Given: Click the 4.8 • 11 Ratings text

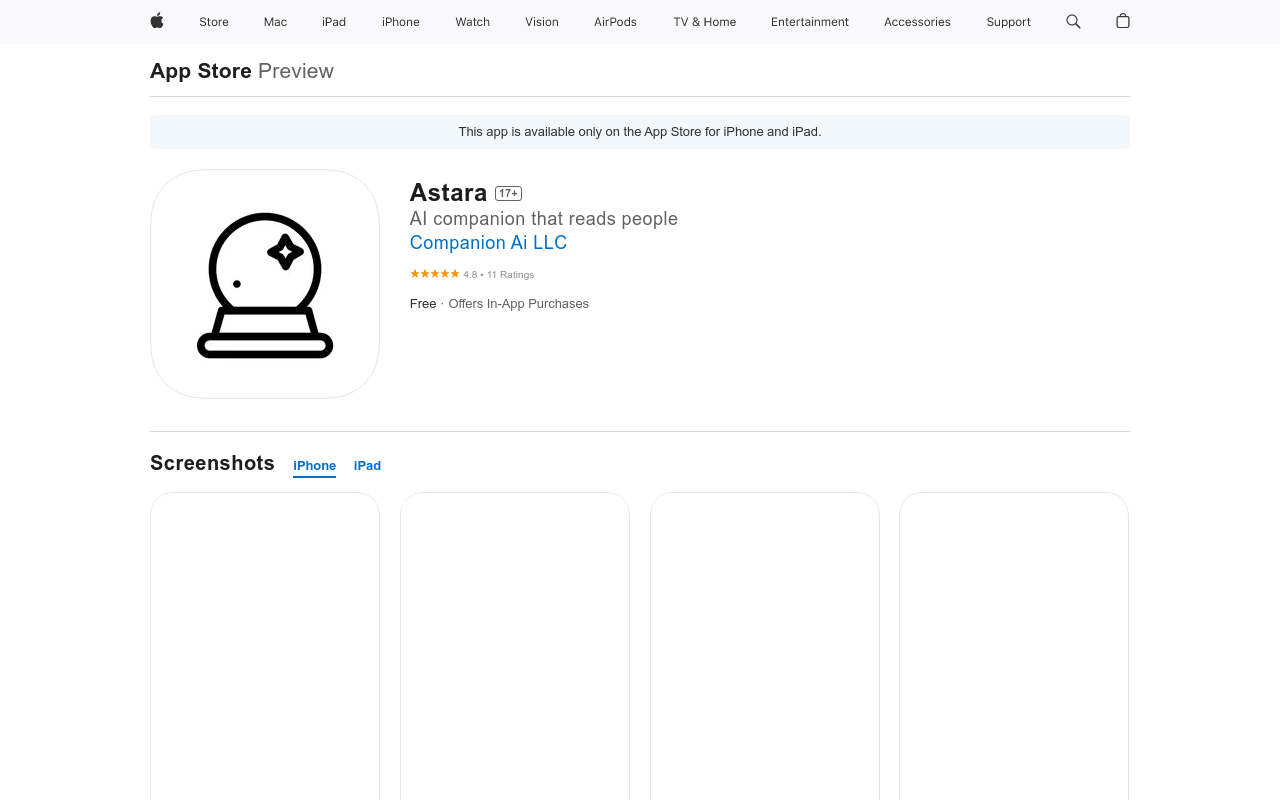Looking at the screenshot, I should click(x=498, y=275).
